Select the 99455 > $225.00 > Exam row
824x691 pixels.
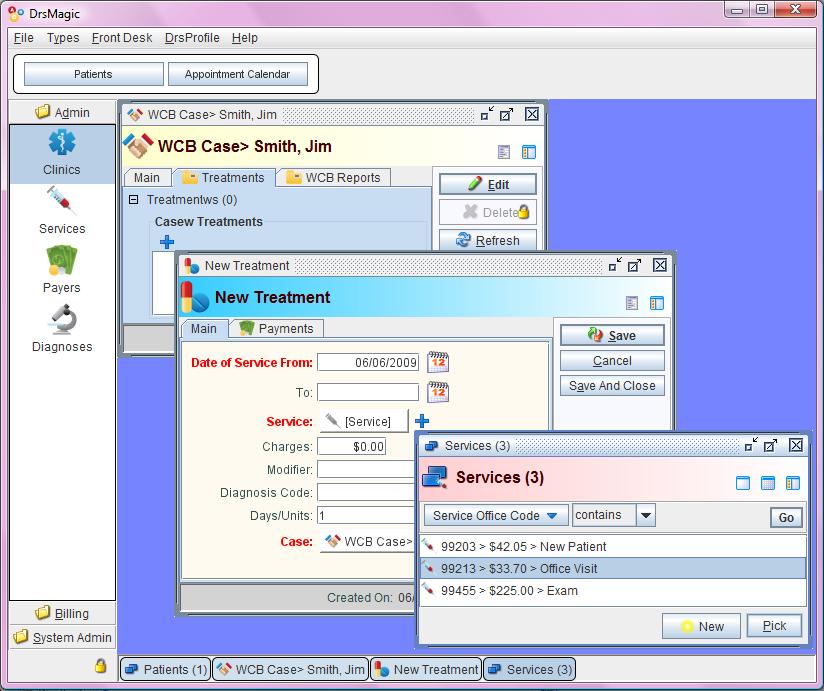pos(613,591)
